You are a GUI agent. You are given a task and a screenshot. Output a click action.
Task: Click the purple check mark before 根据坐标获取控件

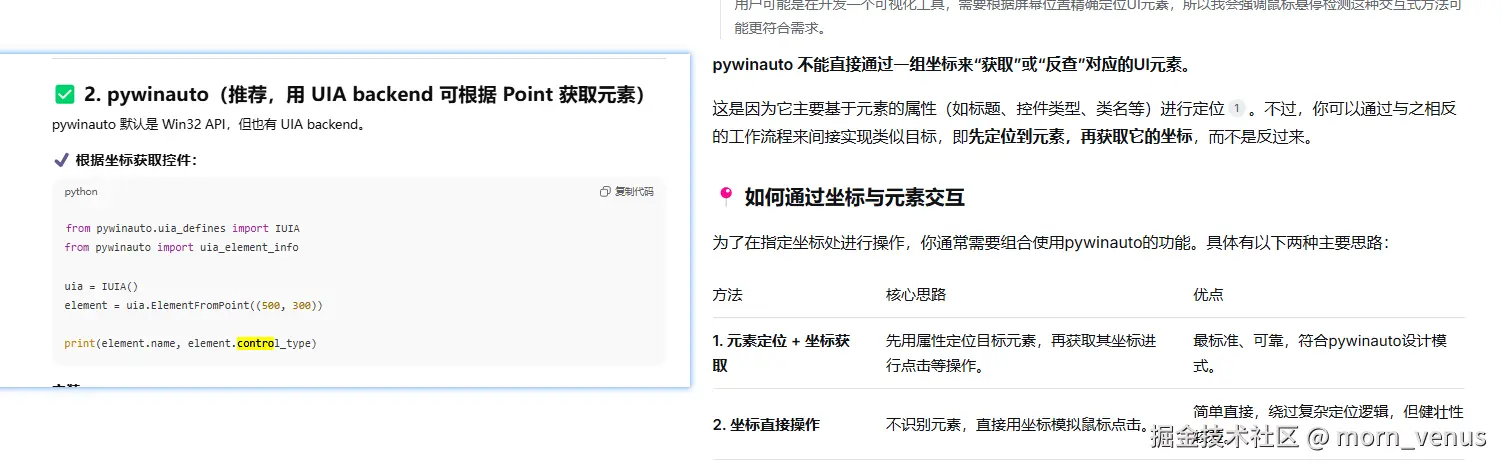tap(61, 160)
